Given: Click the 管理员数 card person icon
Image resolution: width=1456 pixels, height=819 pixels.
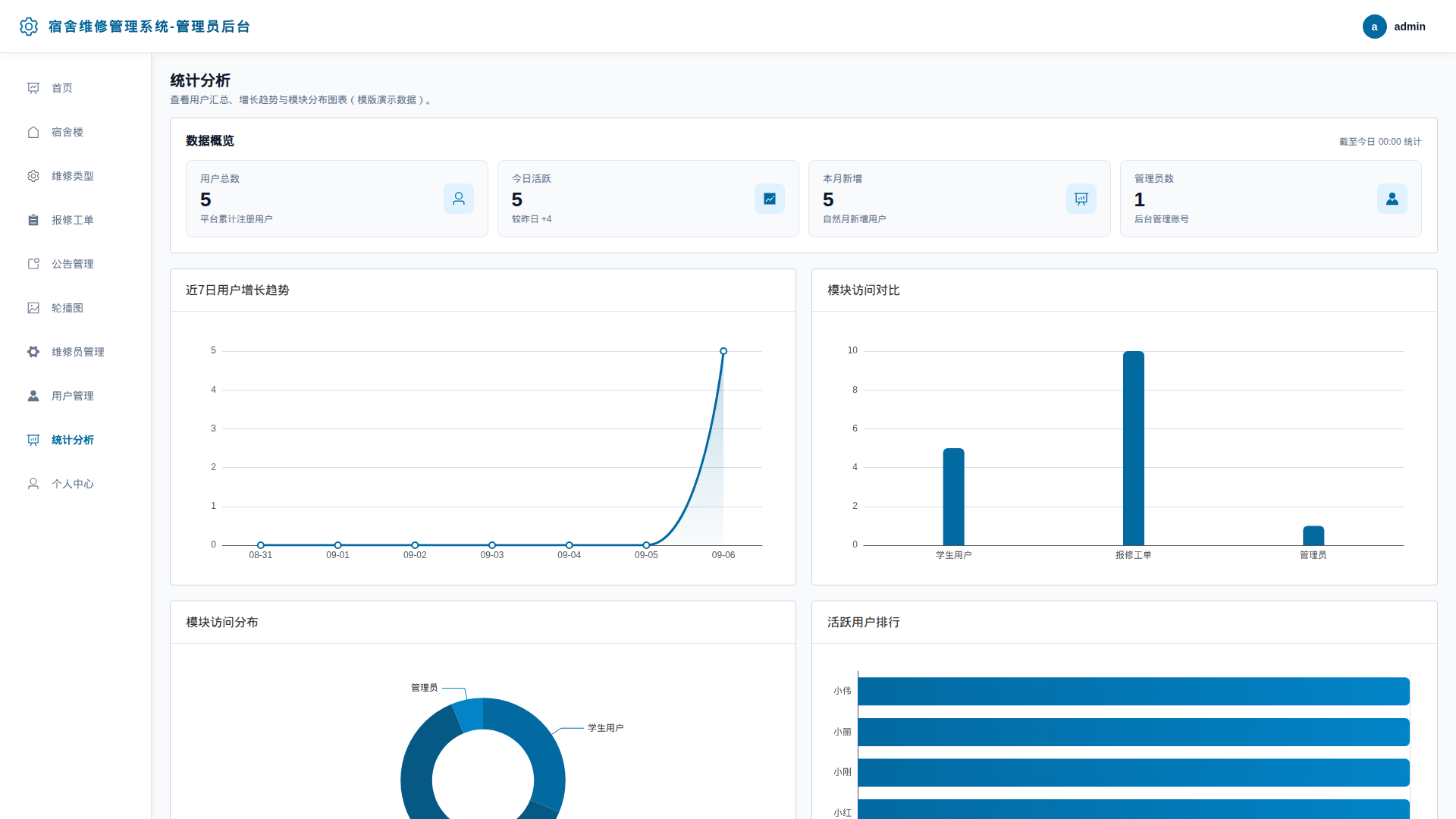Looking at the screenshot, I should tap(1392, 199).
